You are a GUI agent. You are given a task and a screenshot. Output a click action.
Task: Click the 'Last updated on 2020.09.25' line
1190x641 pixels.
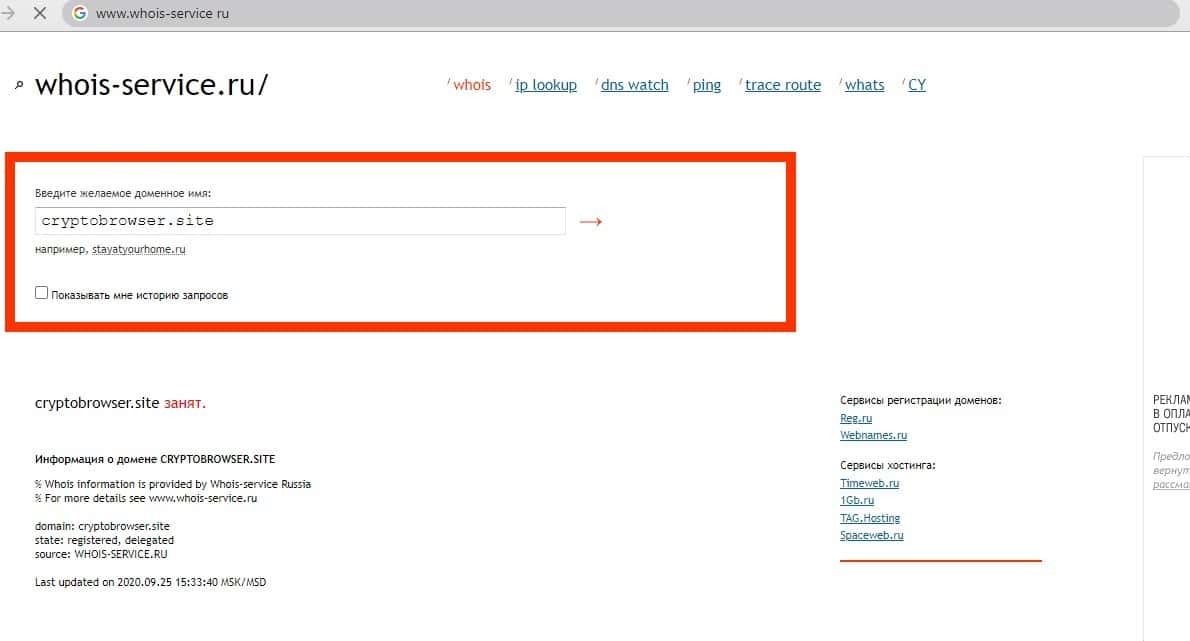click(x=150, y=582)
